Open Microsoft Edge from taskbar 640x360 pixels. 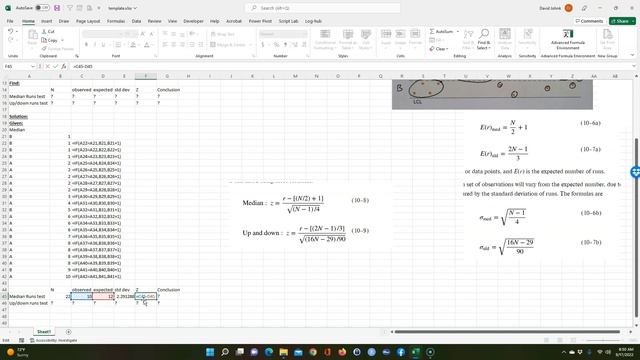pos(269,352)
